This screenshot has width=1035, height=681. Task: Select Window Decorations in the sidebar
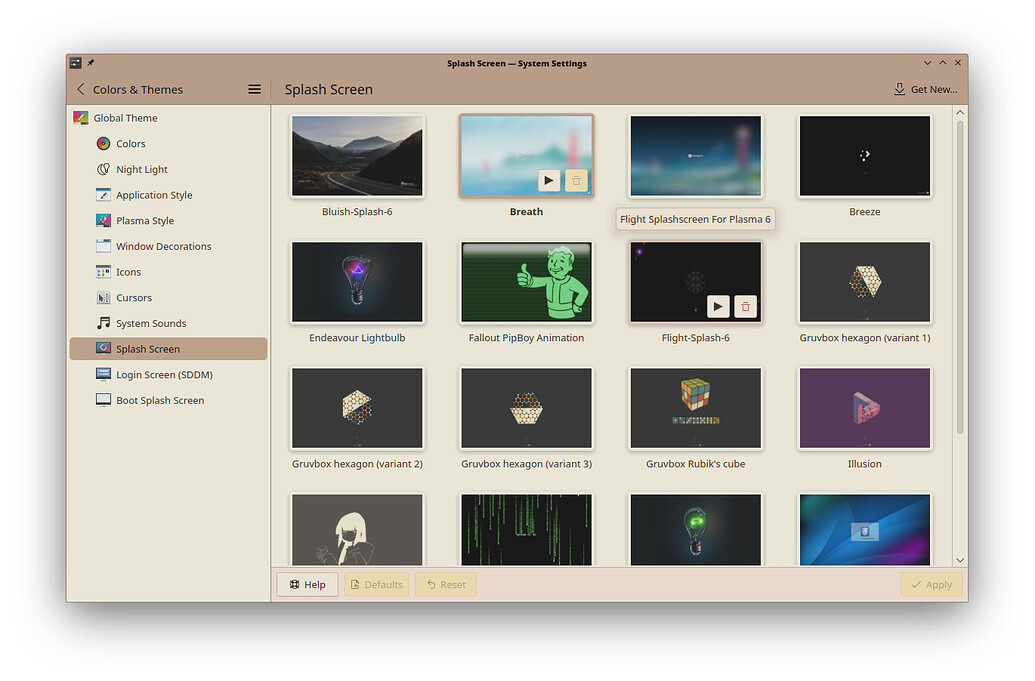click(163, 246)
